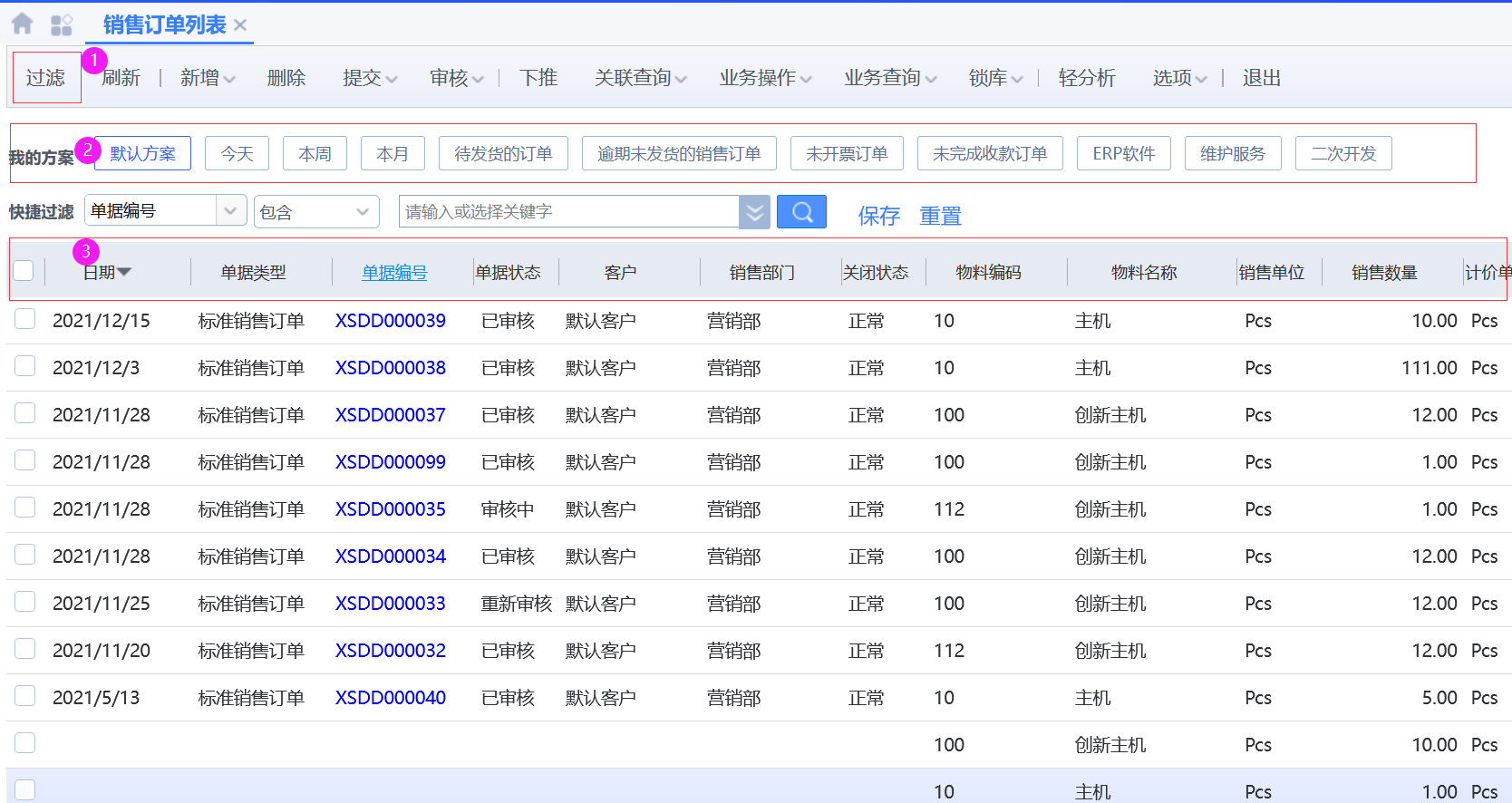Open the module grid menu icon
The height and width of the screenshot is (803, 1512).
click(x=62, y=24)
